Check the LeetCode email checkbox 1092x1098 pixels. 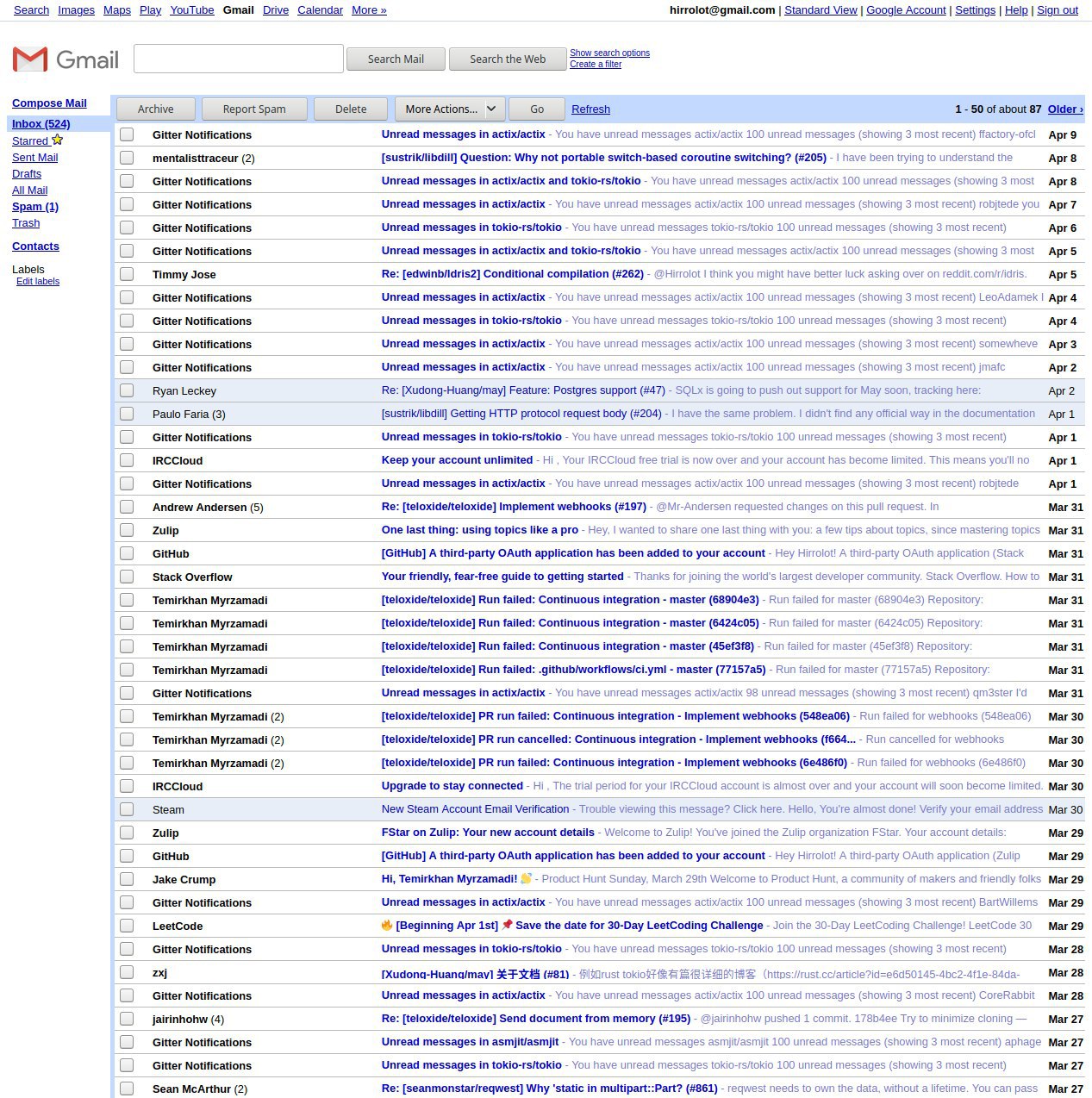point(127,926)
